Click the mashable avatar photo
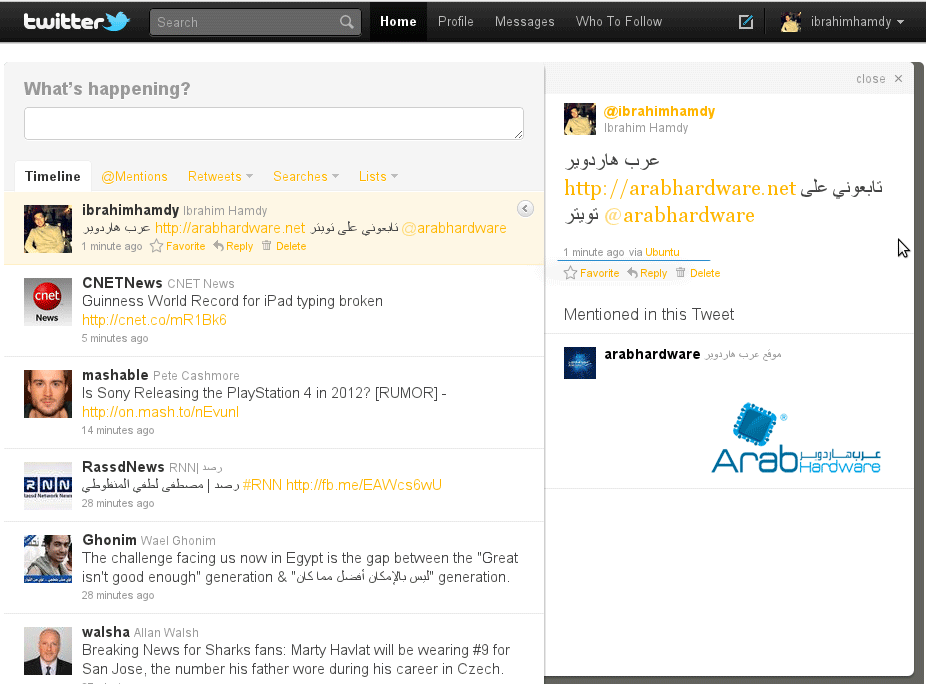 pos(48,394)
